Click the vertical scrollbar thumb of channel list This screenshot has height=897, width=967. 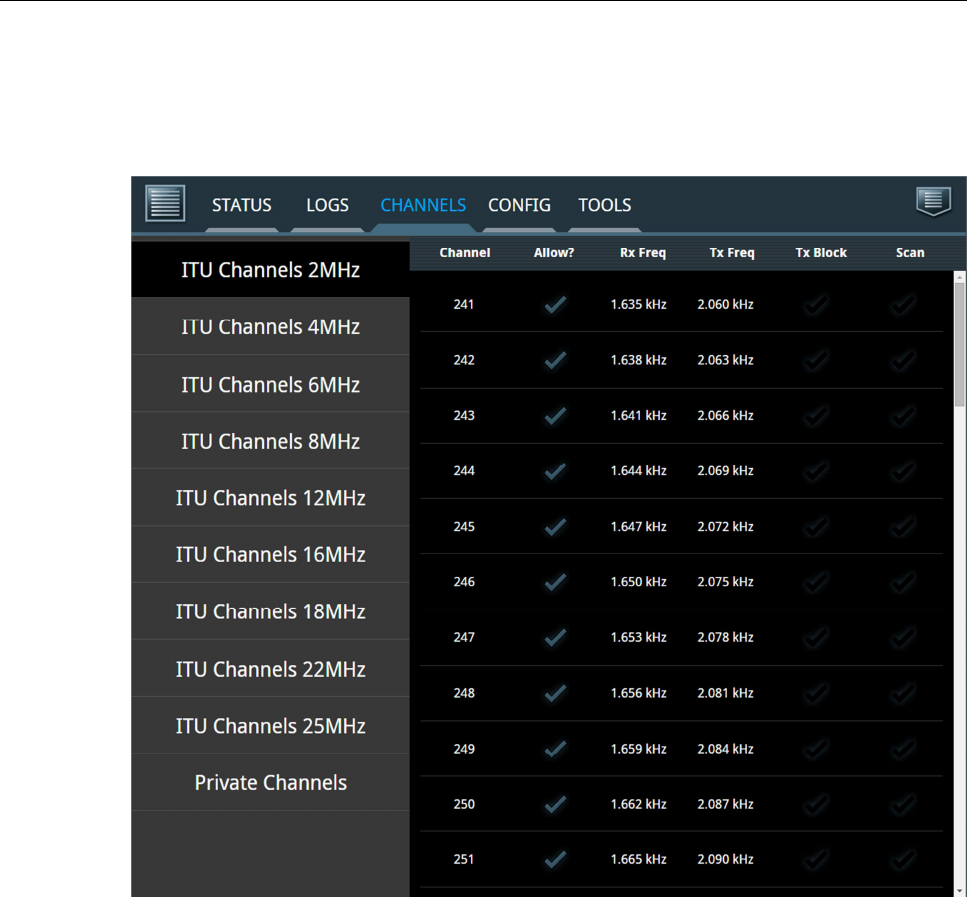coord(960,344)
